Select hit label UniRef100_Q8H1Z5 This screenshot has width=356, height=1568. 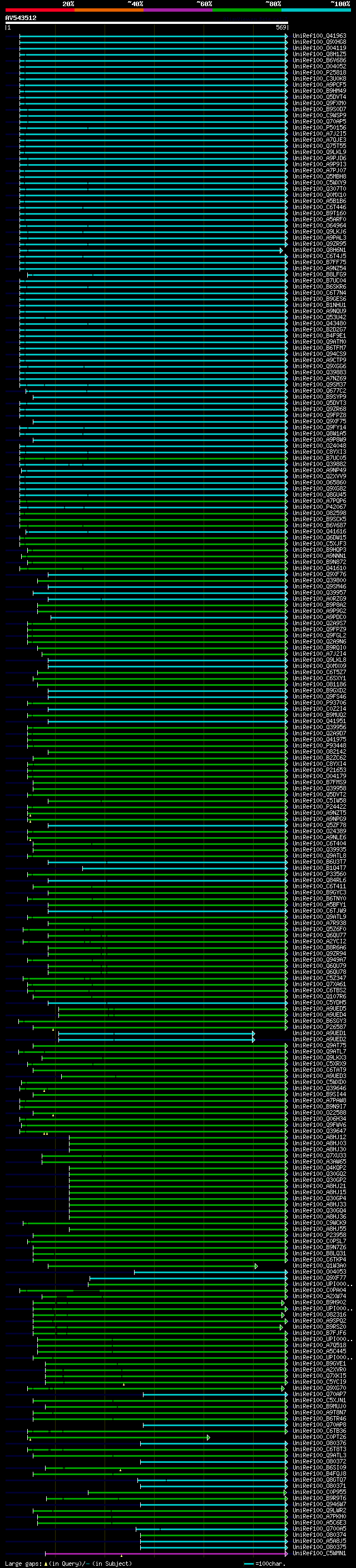coord(319,54)
